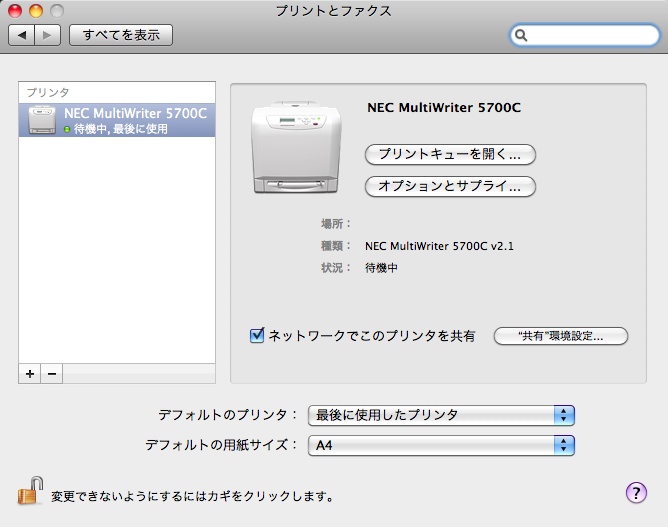Image resolution: width=668 pixels, height=527 pixels.
Task: Click the lock icon to prevent changes
Action: coord(28,492)
